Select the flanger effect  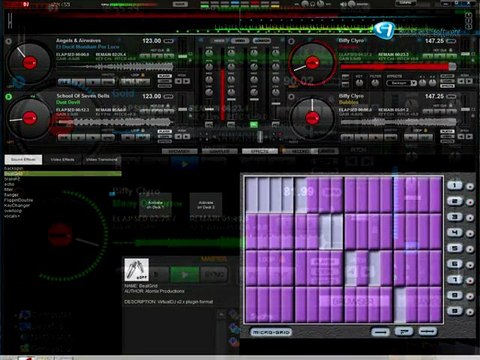click(11, 195)
